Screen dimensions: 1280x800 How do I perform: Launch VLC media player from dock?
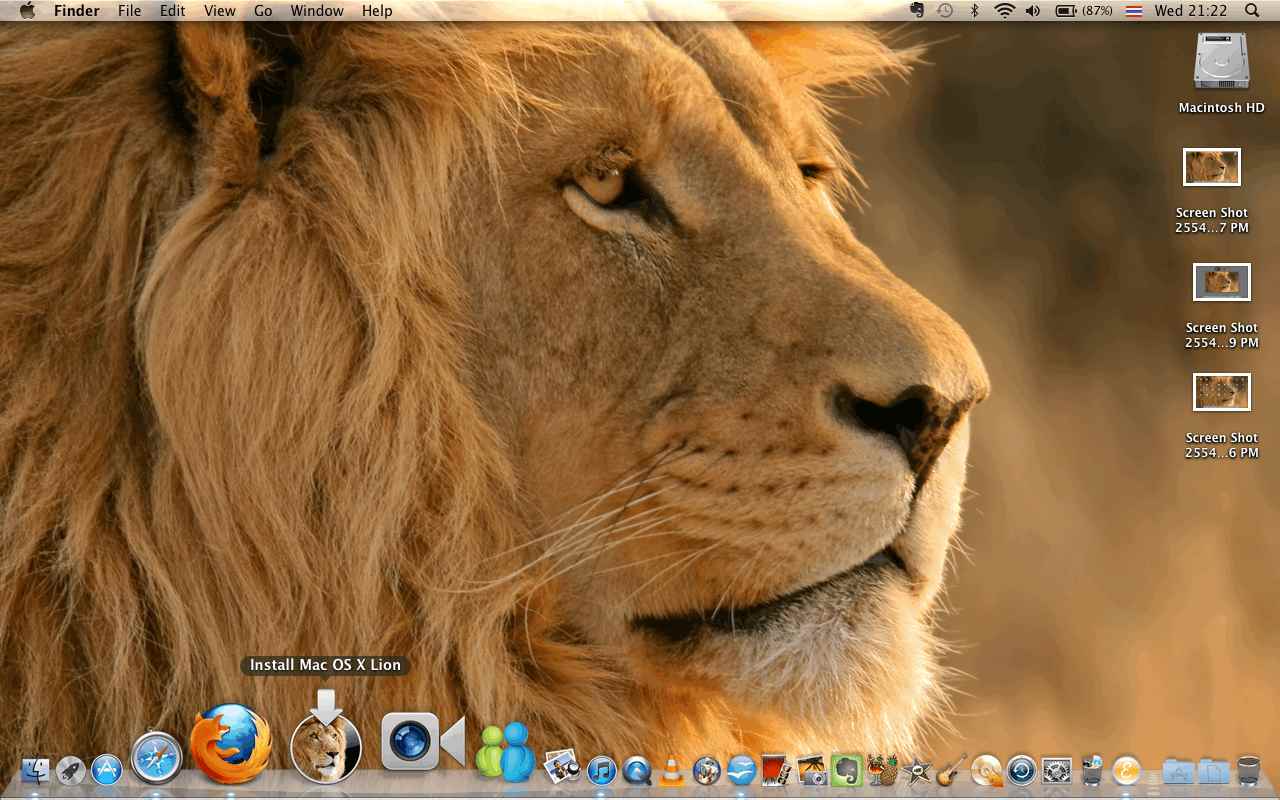pos(672,770)
